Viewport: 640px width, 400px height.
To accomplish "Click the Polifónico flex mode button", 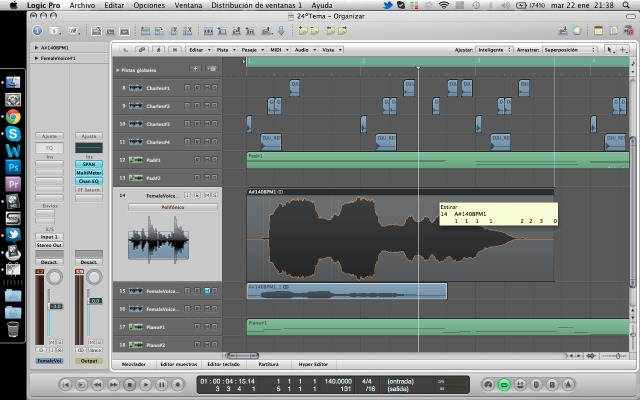I will click(173, 206).
